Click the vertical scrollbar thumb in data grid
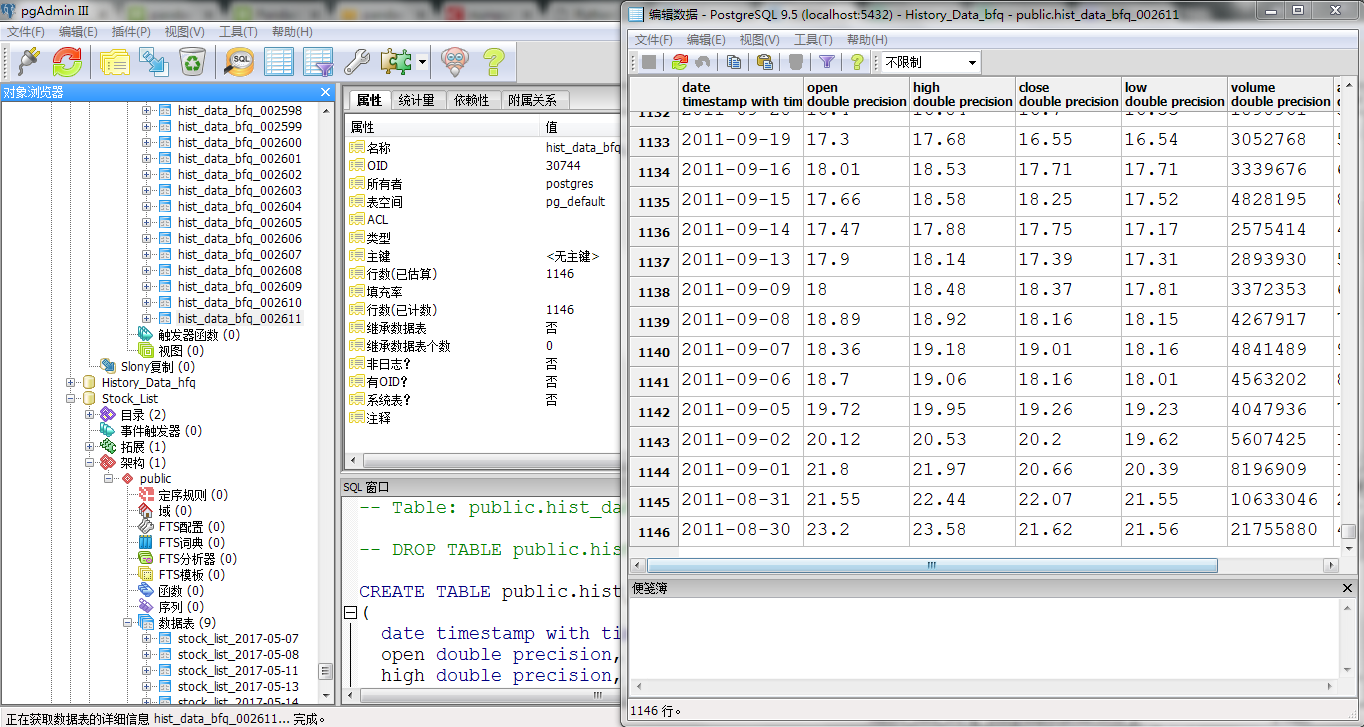 [x=1348, y=532]
